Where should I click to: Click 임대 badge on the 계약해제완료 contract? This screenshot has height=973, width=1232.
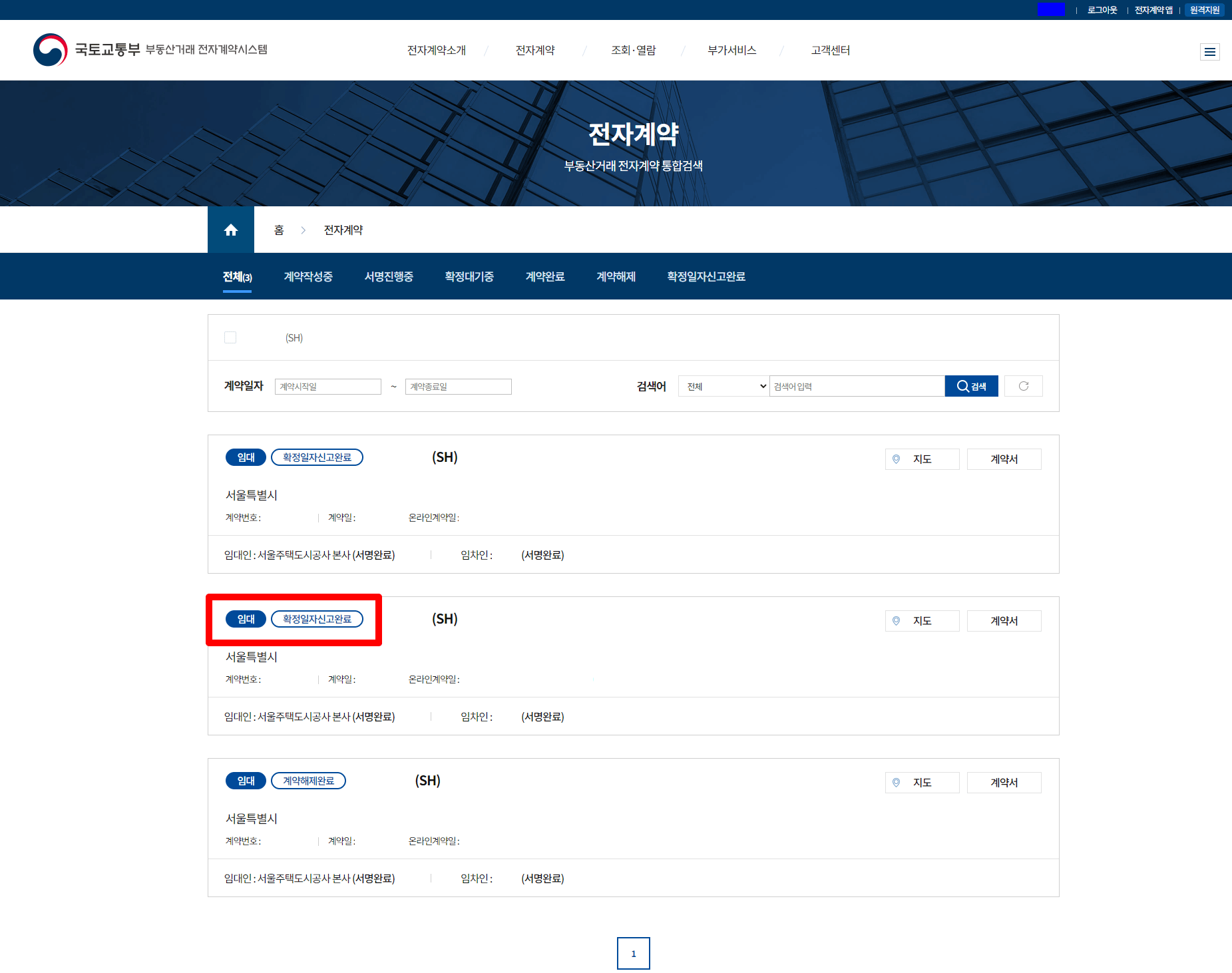[246, 781]
